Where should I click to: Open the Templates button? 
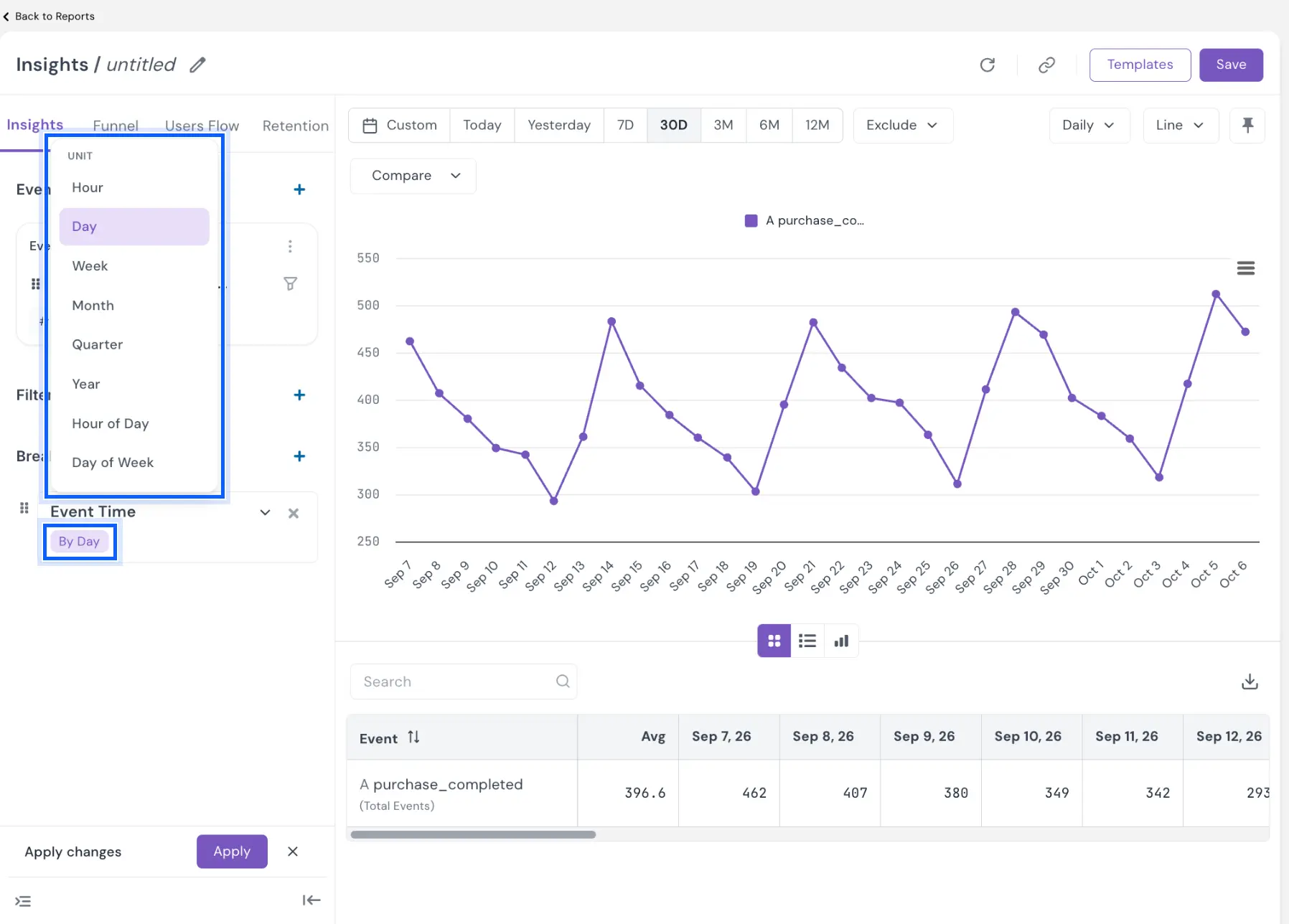pyautogui.click(x=1140, y=65)
